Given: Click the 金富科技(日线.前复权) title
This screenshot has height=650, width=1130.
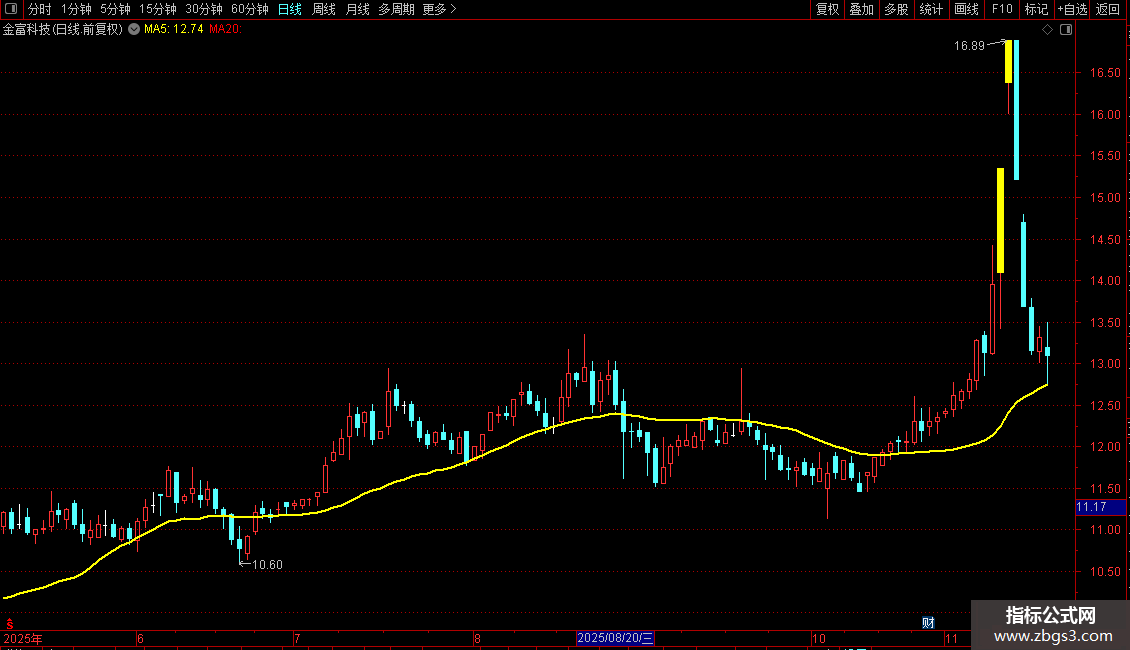Looking at the screenshot, I should tap(63, 30).
